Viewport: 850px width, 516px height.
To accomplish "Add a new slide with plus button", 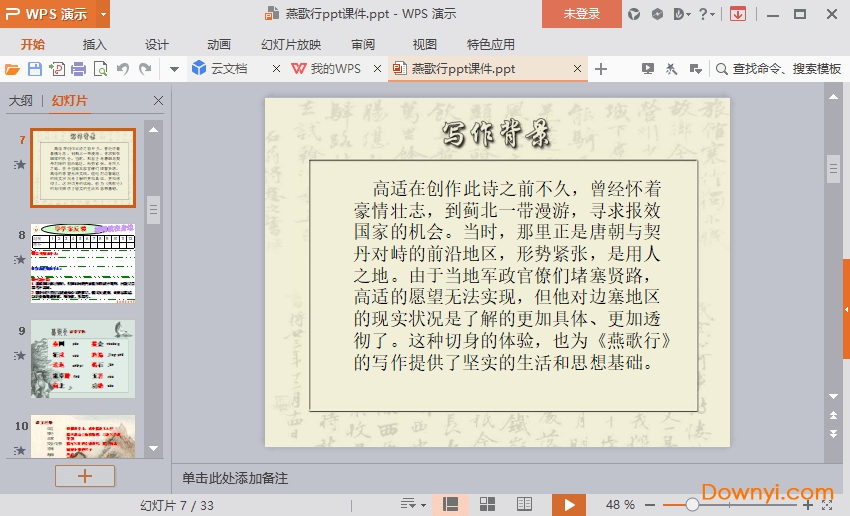I will [x=85, y=476].
